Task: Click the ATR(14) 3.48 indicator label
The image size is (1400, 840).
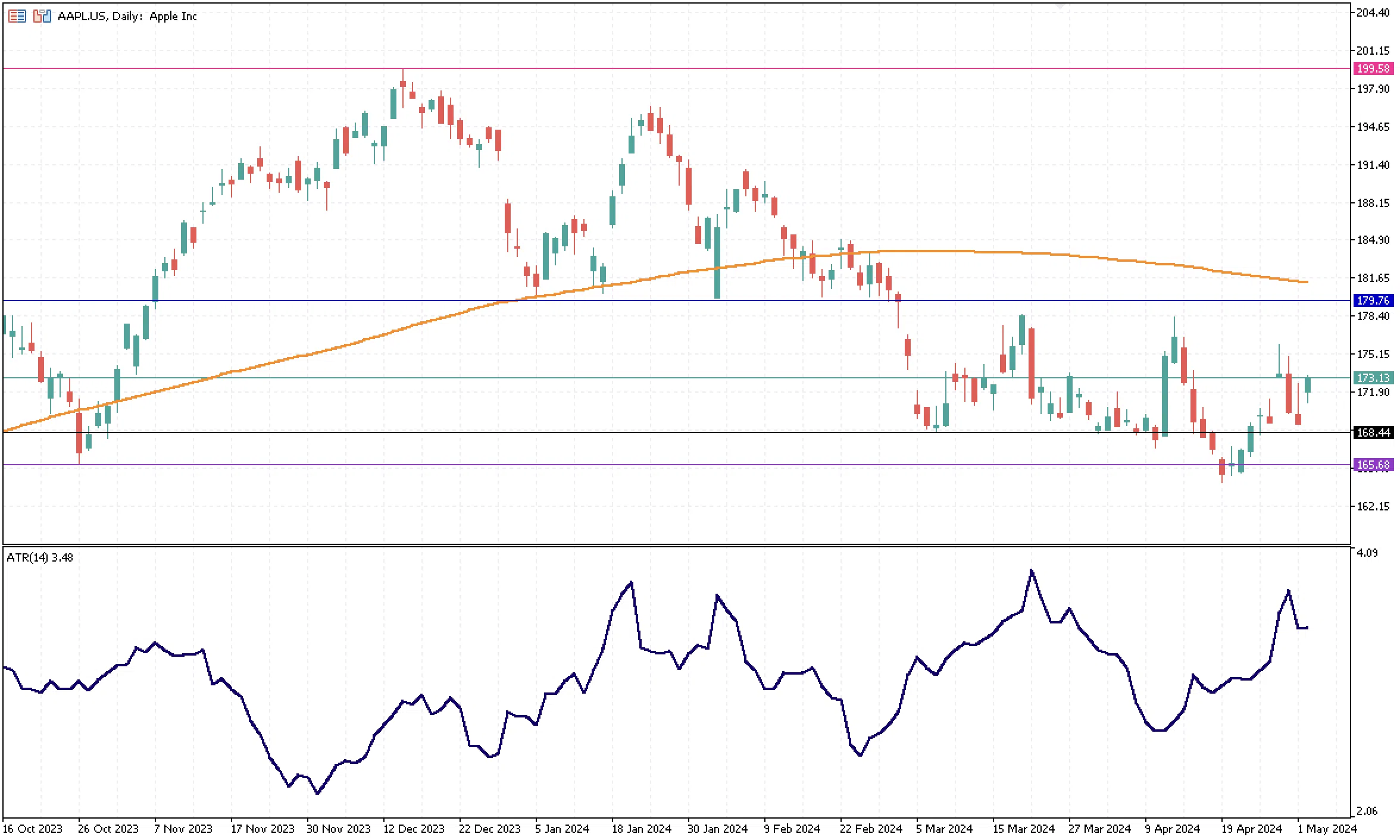Action: (x=40, y=558)
